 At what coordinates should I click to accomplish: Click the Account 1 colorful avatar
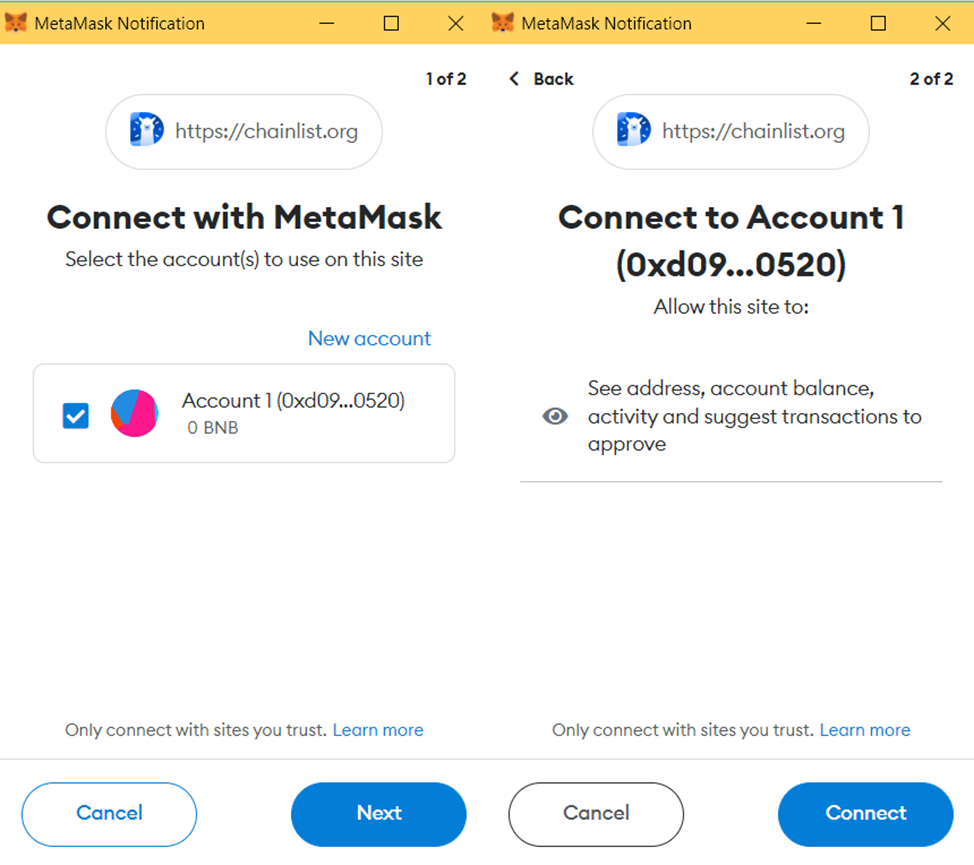pos(134,413)
